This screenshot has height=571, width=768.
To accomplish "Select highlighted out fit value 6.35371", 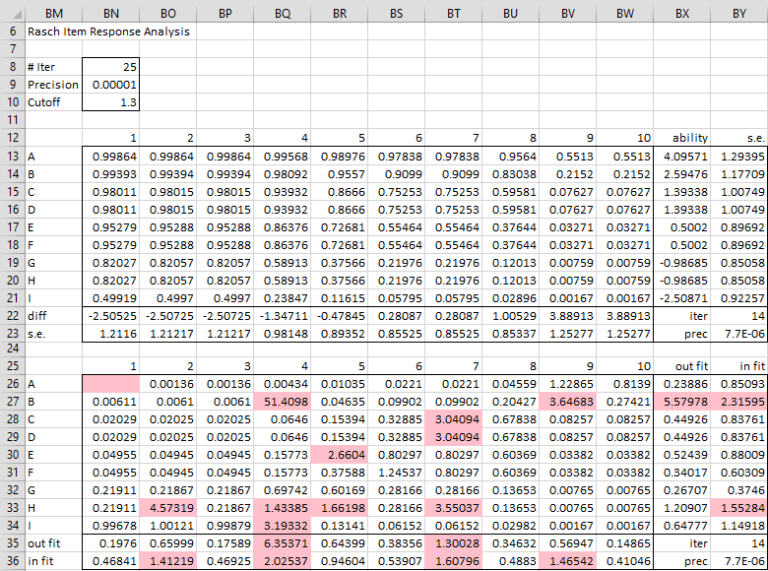I will 282,543.
